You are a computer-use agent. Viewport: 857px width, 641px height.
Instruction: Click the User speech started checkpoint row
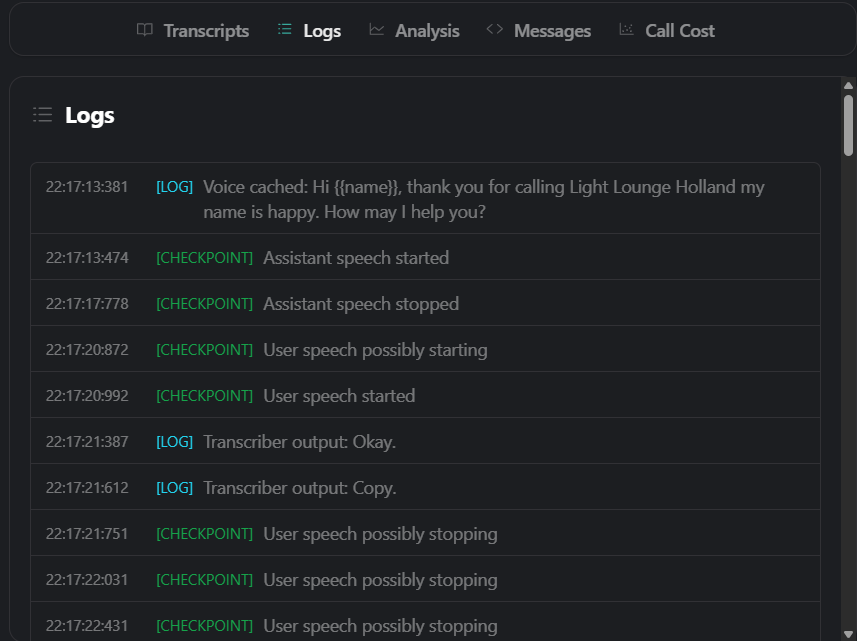coord(425,395)
